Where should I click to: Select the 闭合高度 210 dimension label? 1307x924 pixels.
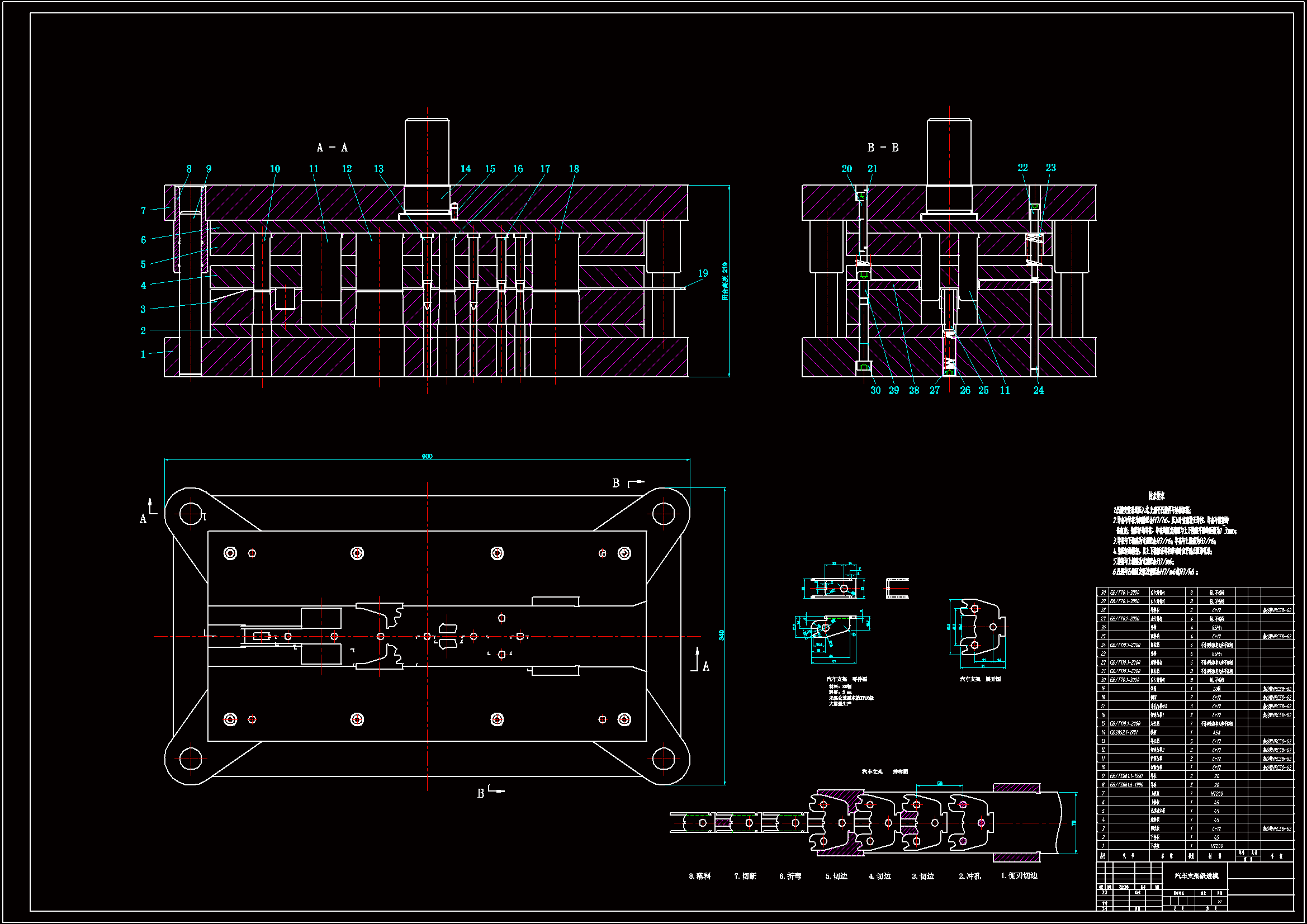point(724,281)
